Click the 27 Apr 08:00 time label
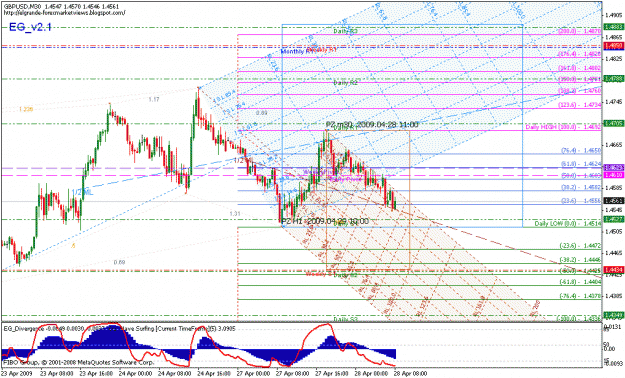 click(x=293, y=374)
